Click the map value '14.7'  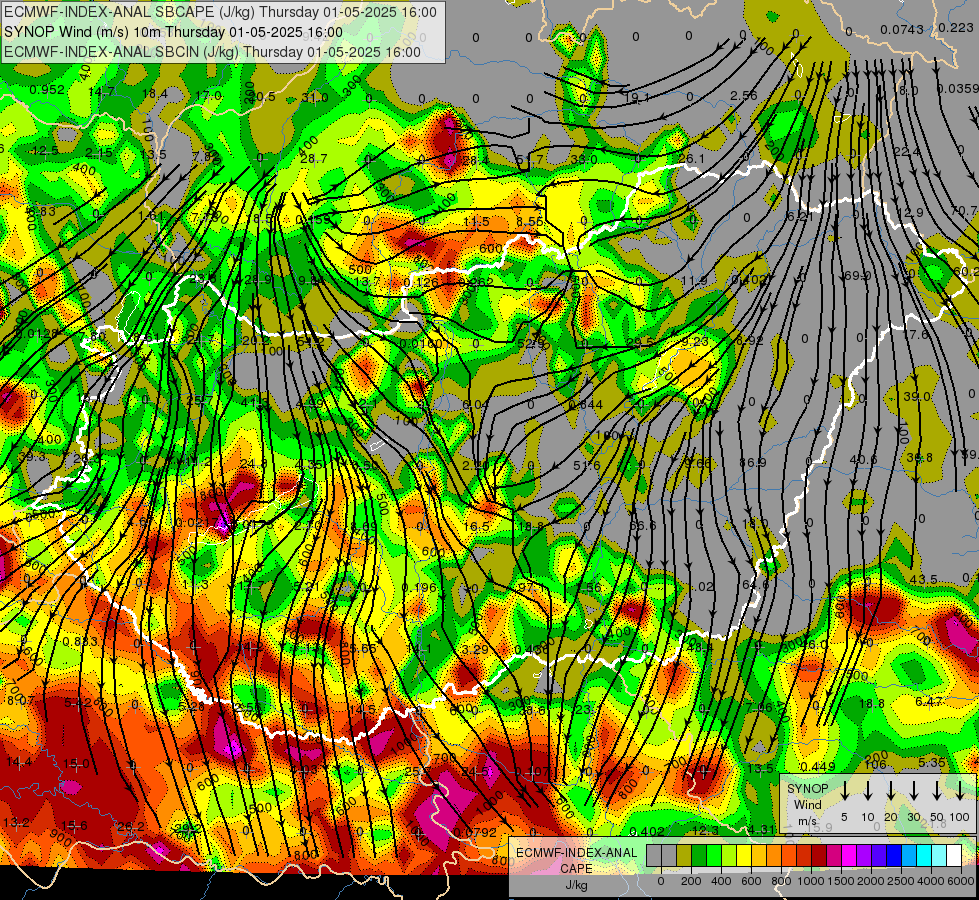point(101,92)
